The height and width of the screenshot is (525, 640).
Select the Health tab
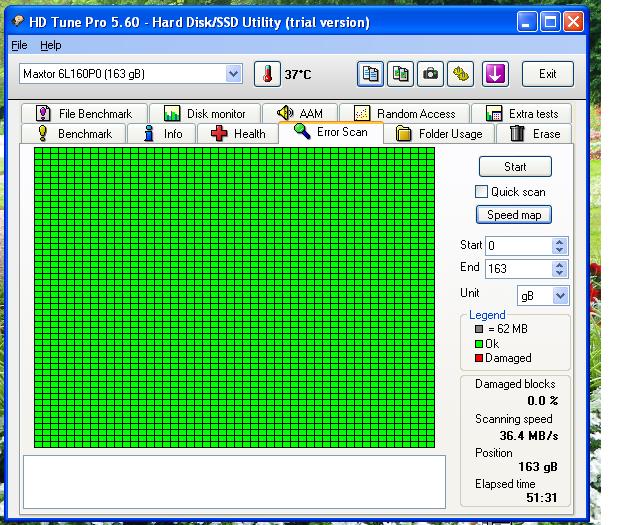click(238, 133)
